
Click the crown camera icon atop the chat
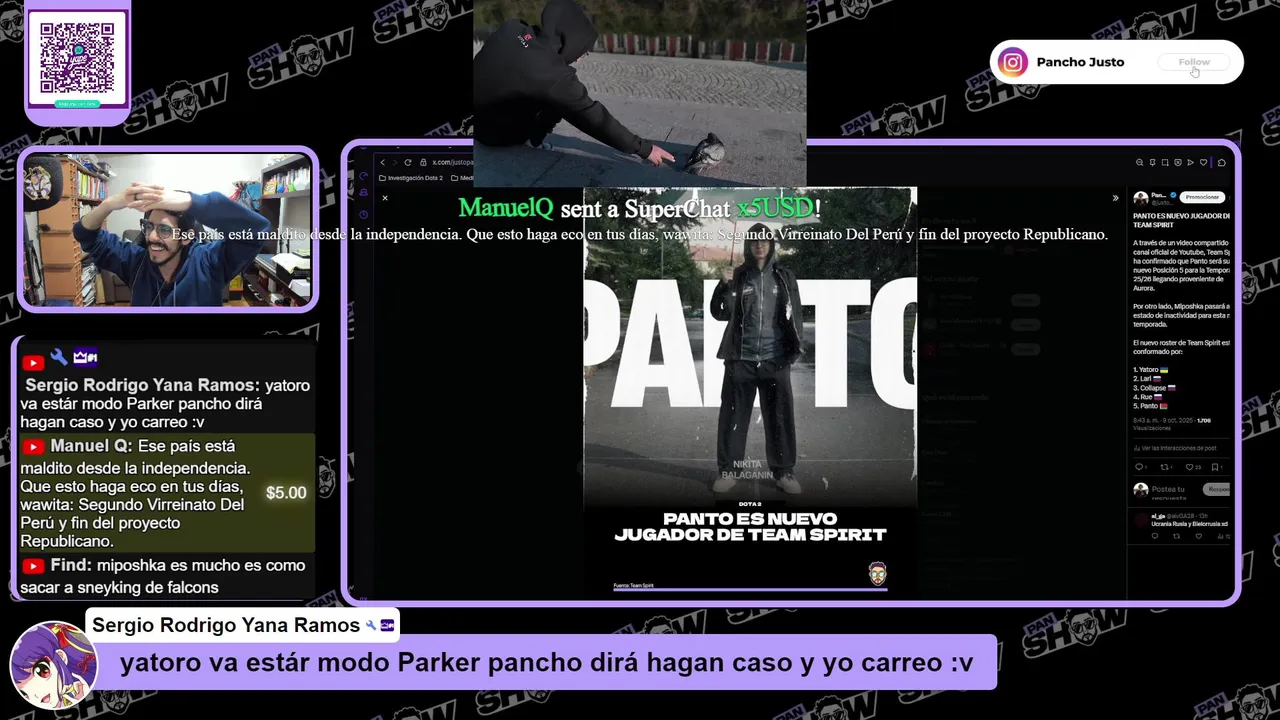[85, 357]
